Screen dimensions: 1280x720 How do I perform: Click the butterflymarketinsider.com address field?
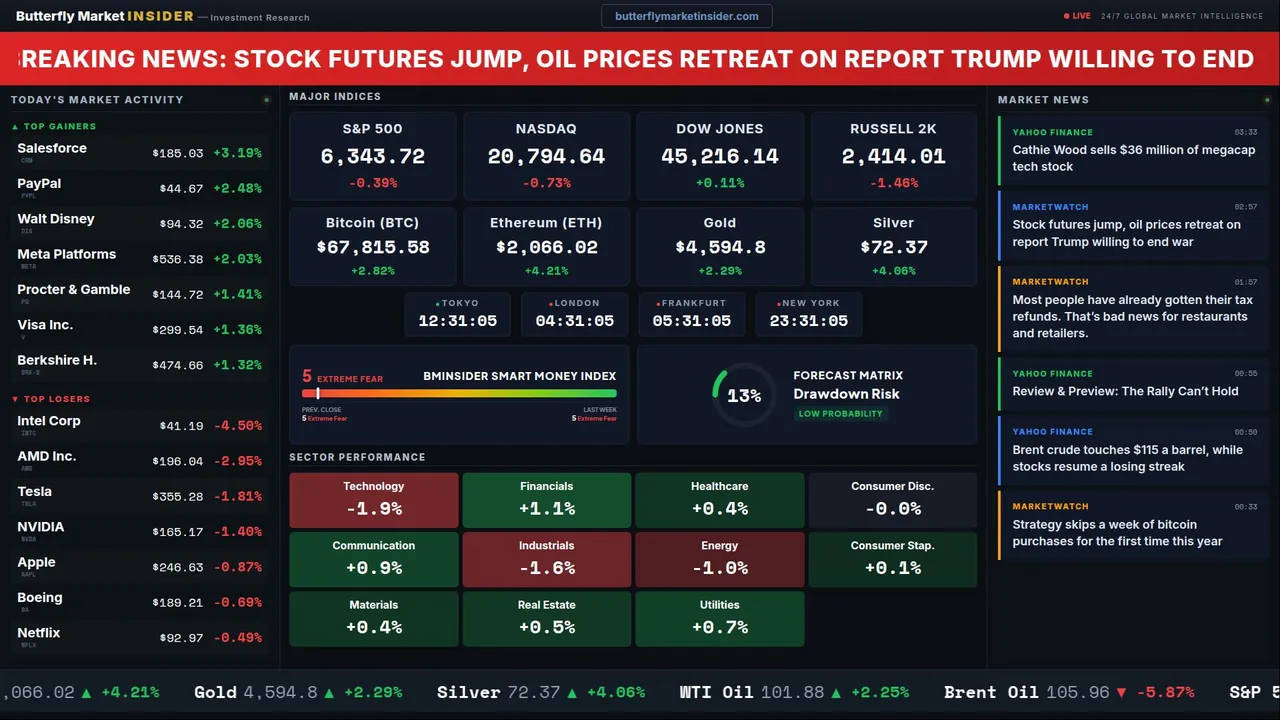687,16
